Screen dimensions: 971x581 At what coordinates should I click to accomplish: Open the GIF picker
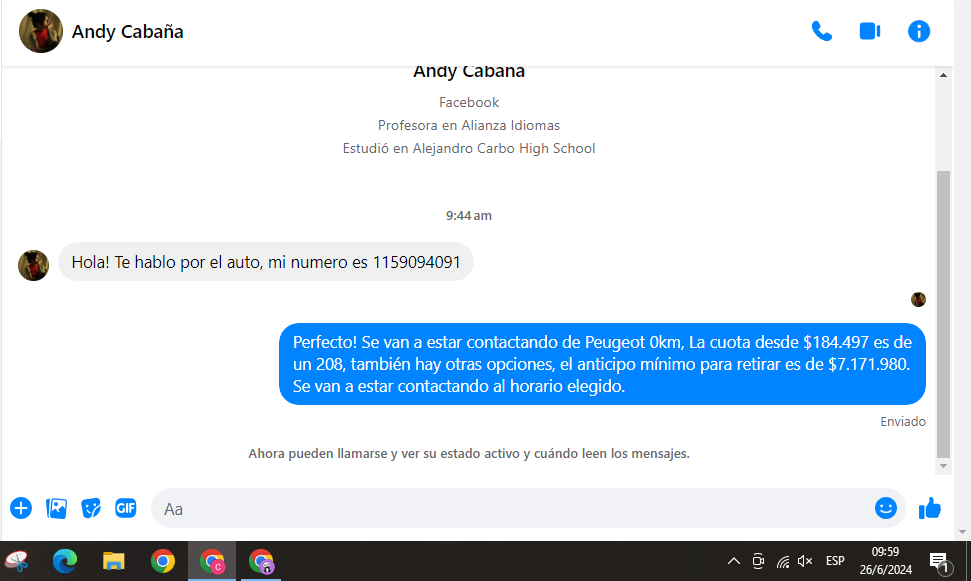(x=126, y=509)
